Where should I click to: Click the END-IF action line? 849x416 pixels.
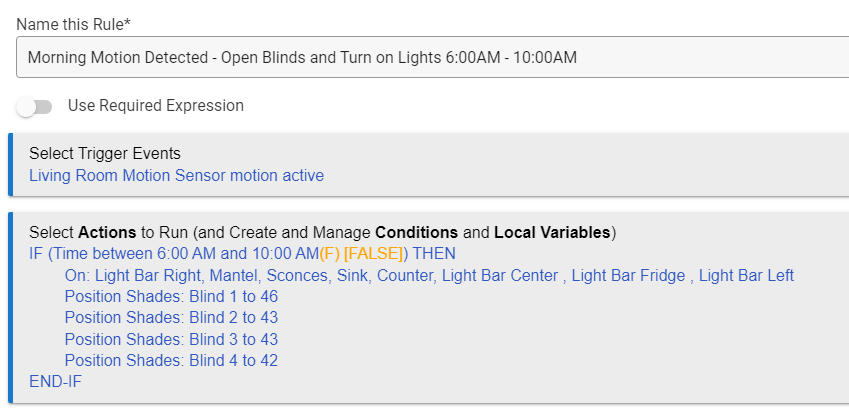[x=56, y=381]
